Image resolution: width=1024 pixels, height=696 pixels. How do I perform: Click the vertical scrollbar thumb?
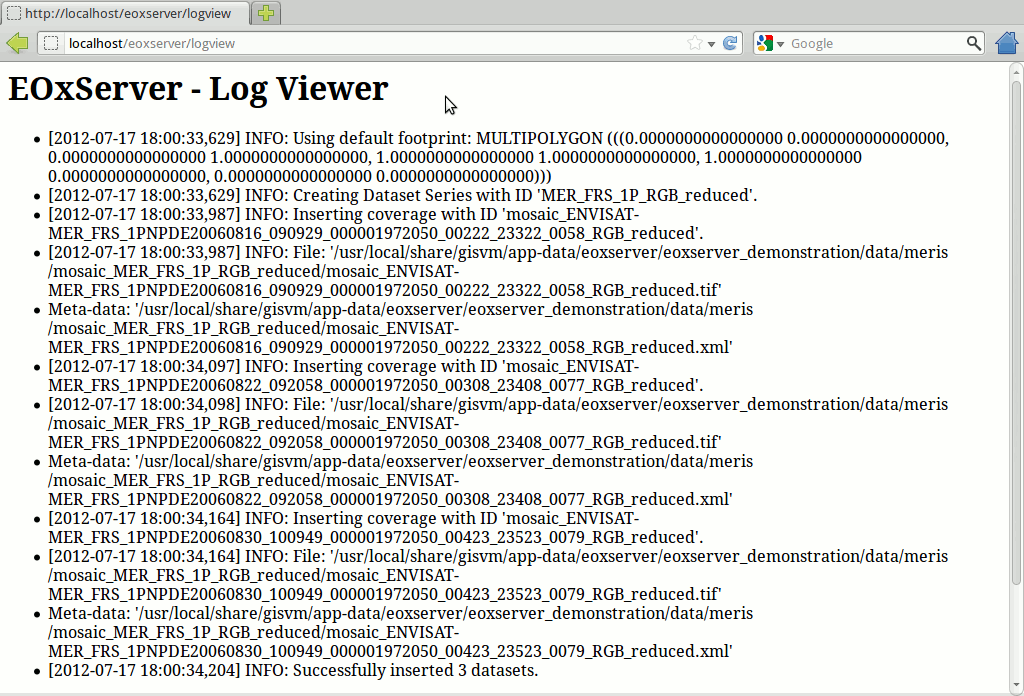click(1016, 333)
